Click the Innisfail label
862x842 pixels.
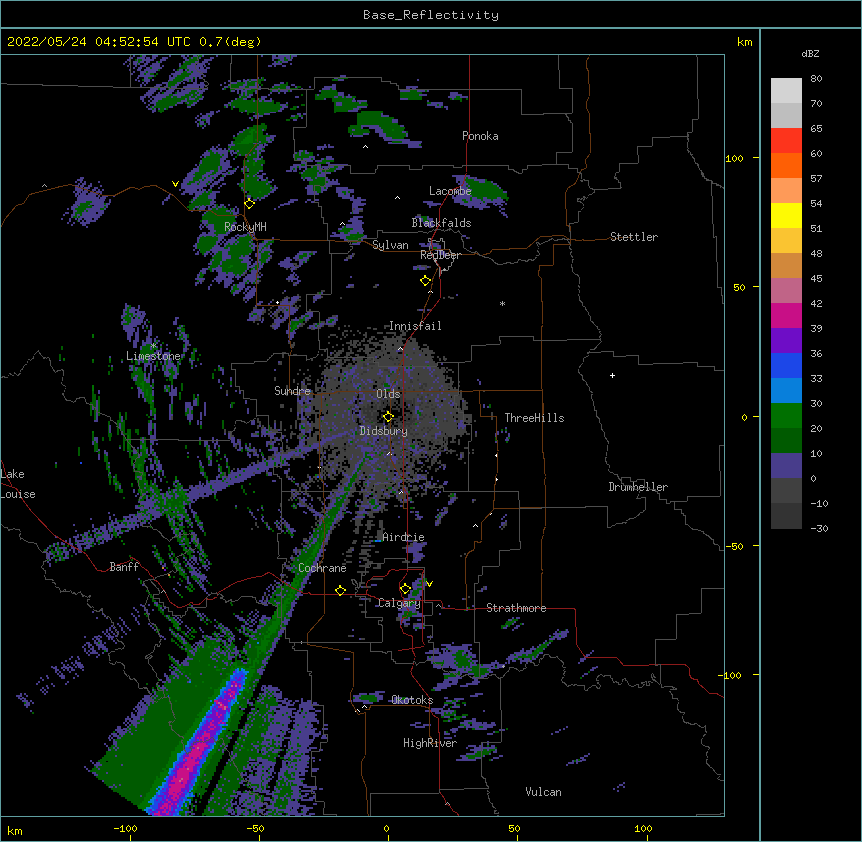point(415,326)
